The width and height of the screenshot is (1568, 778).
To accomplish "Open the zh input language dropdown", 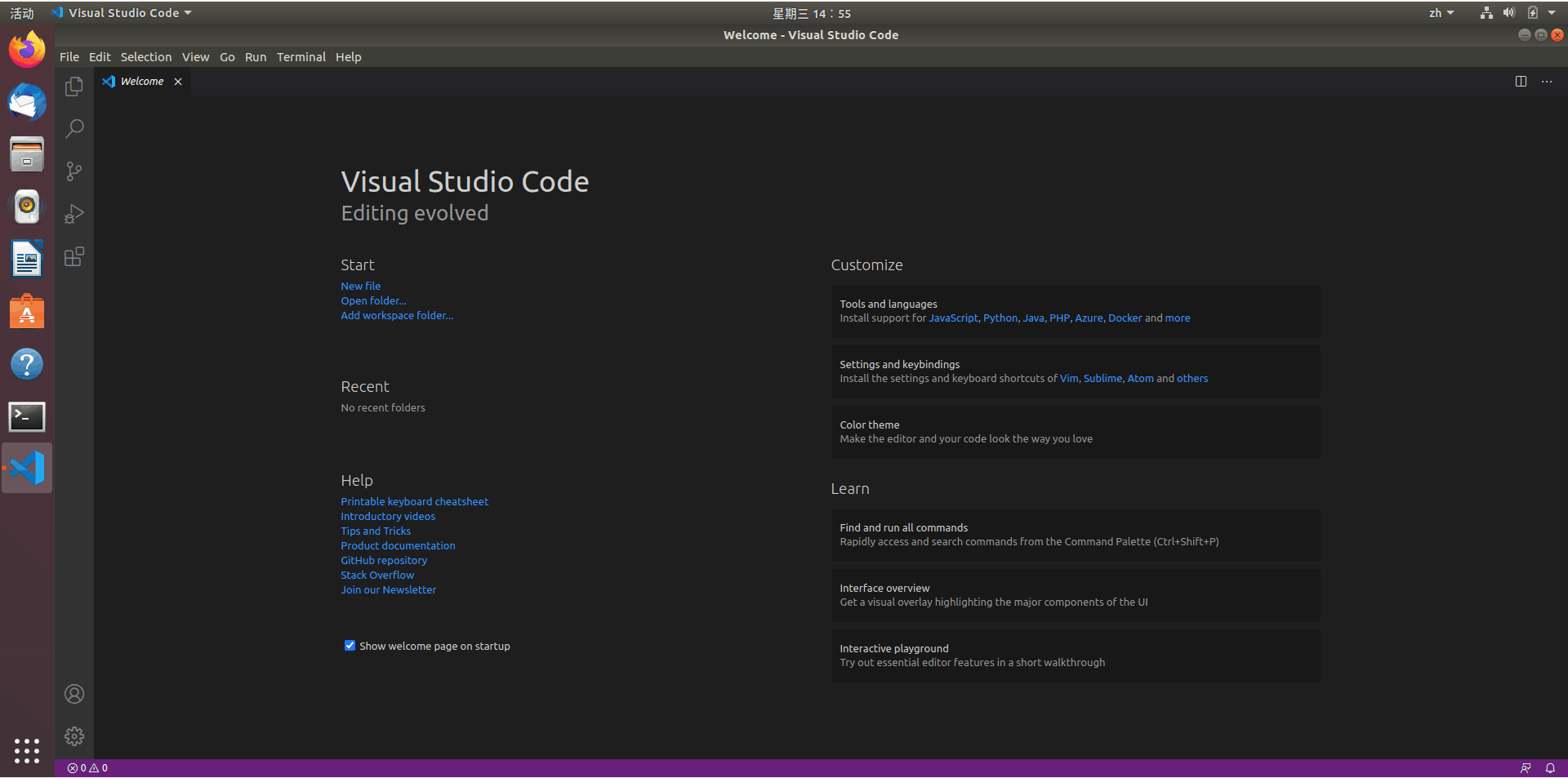I will (x=1441, y=13).
